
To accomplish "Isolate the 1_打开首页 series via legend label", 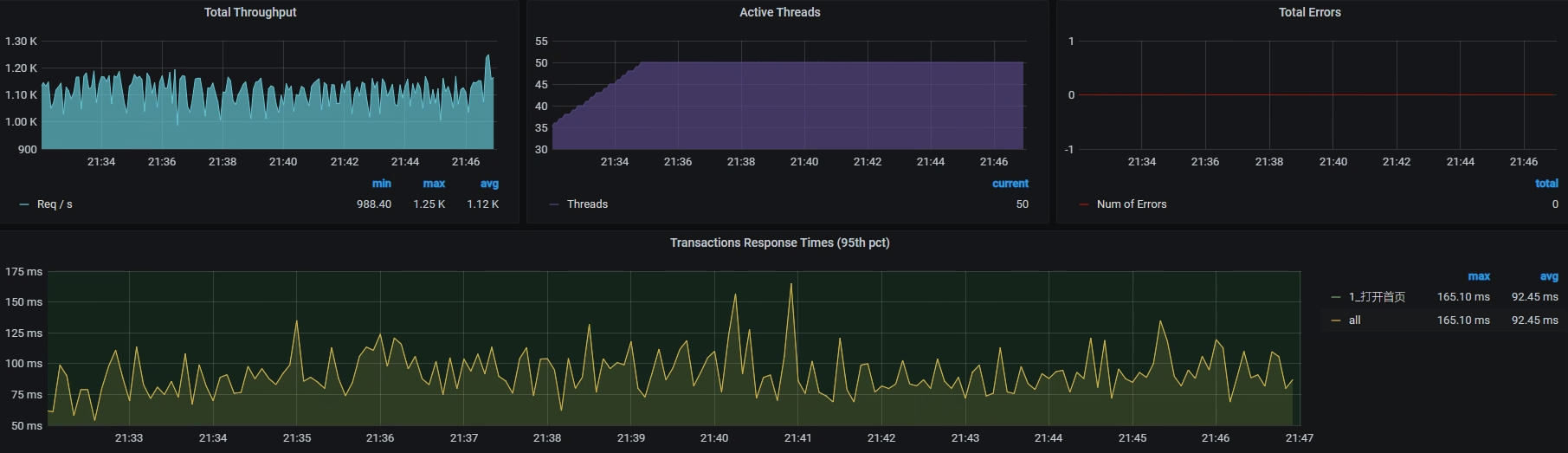I will pos(1377,297).
